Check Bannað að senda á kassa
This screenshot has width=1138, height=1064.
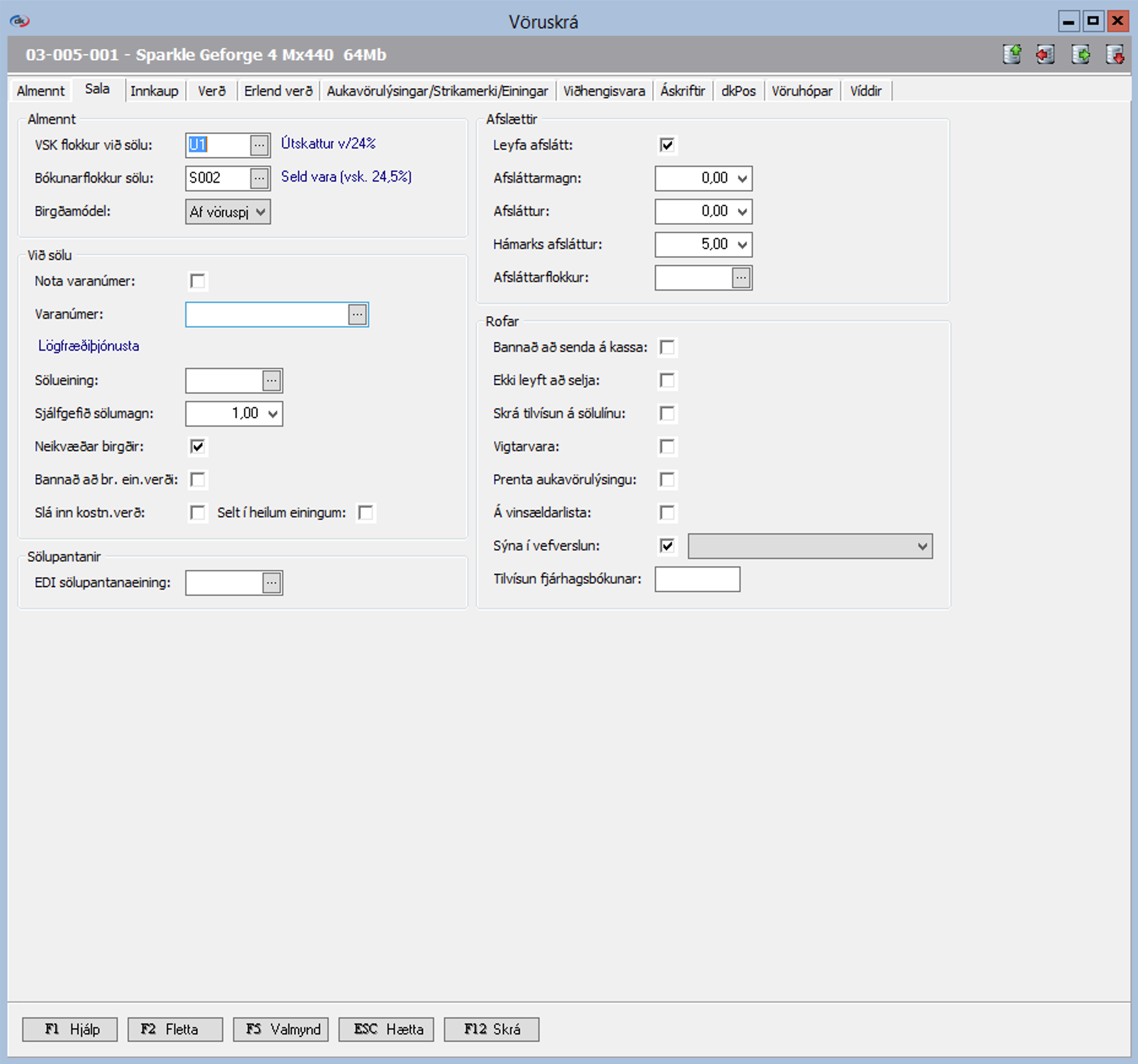[667, 348]
